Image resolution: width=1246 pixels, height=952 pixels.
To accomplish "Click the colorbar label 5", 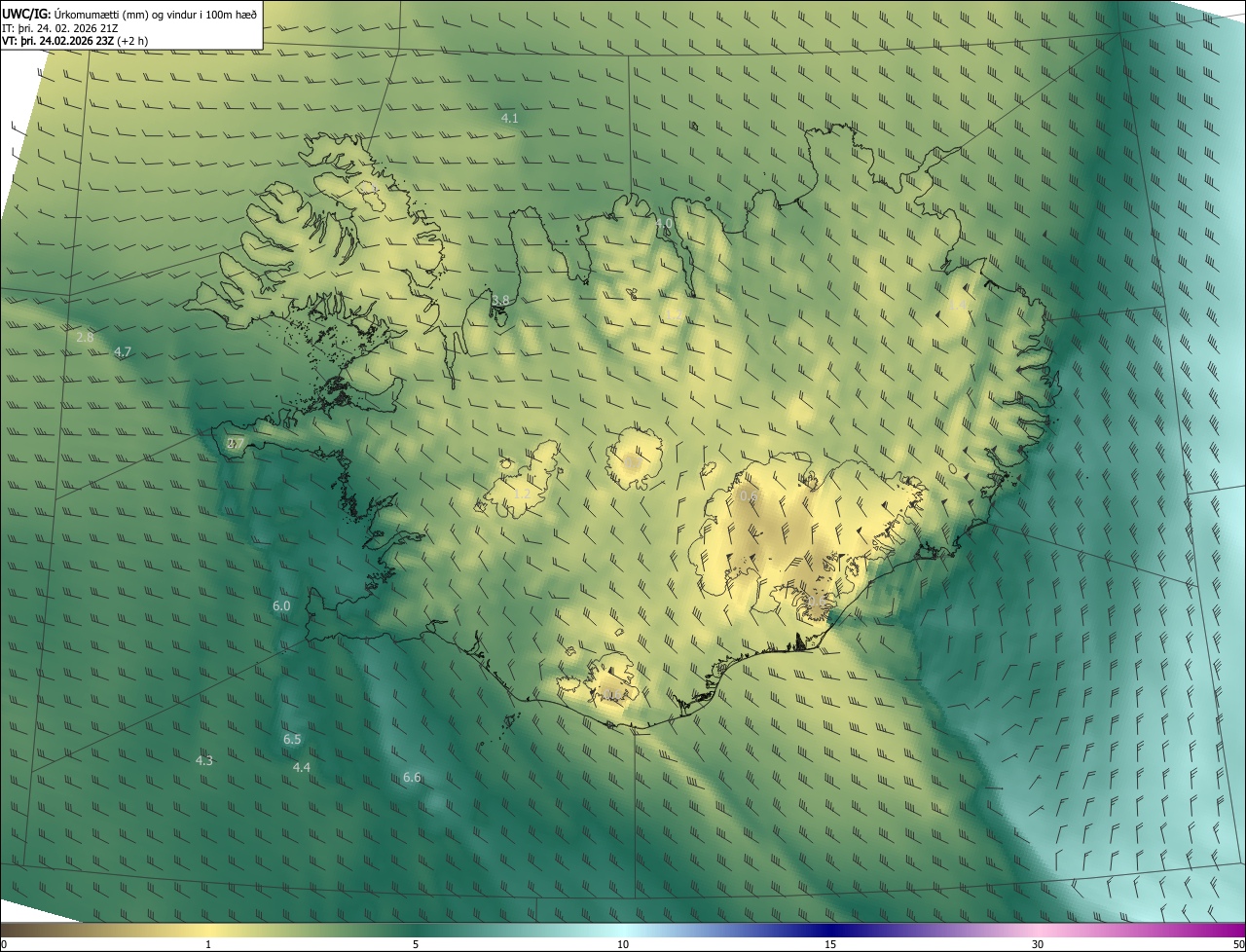I will 416,944.
